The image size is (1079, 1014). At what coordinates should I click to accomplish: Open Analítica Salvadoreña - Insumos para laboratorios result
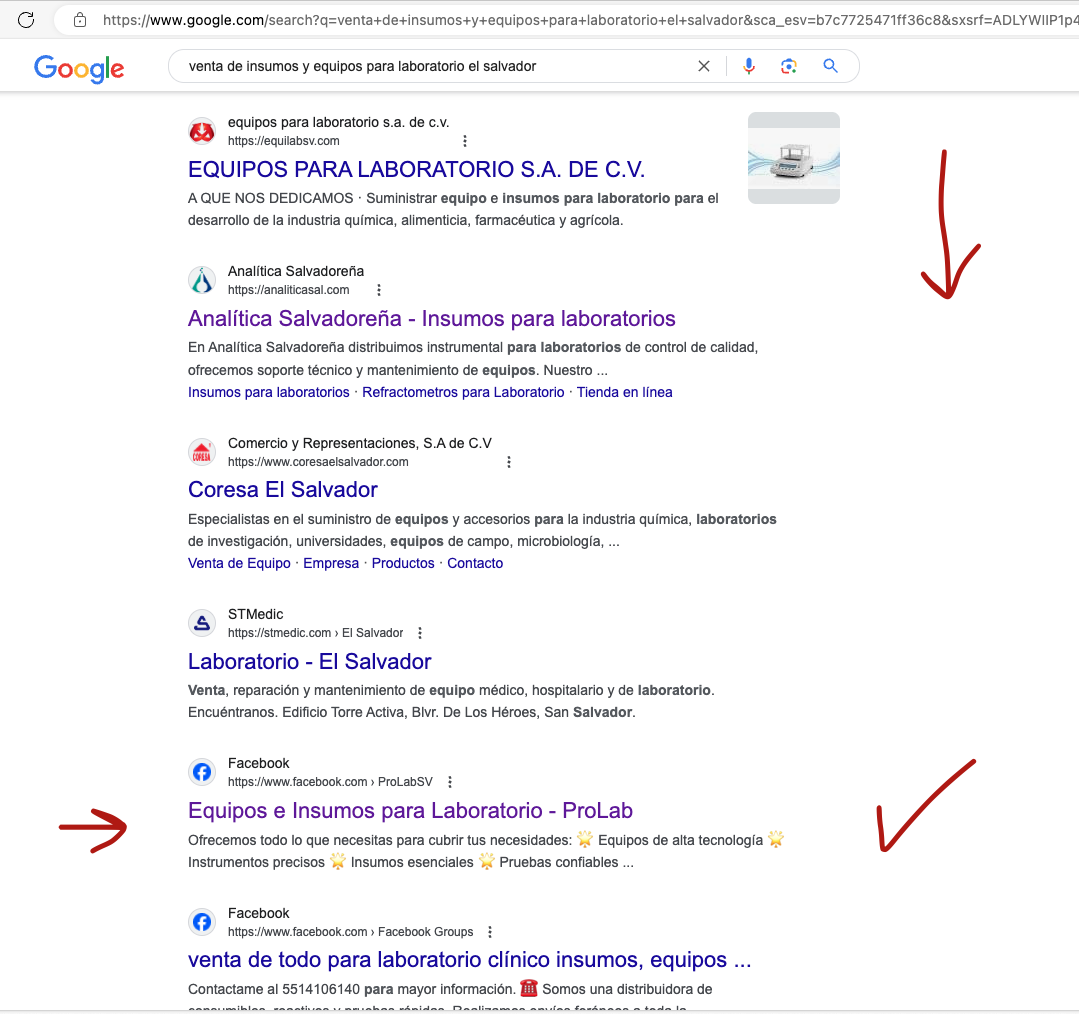431,319
